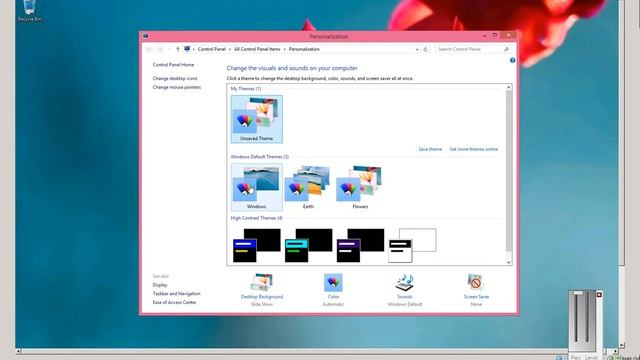Image resolution: width=640 pixels, height=360 pixels.
Task: Click the search magnifier icon
Action: tap(507, 49)
